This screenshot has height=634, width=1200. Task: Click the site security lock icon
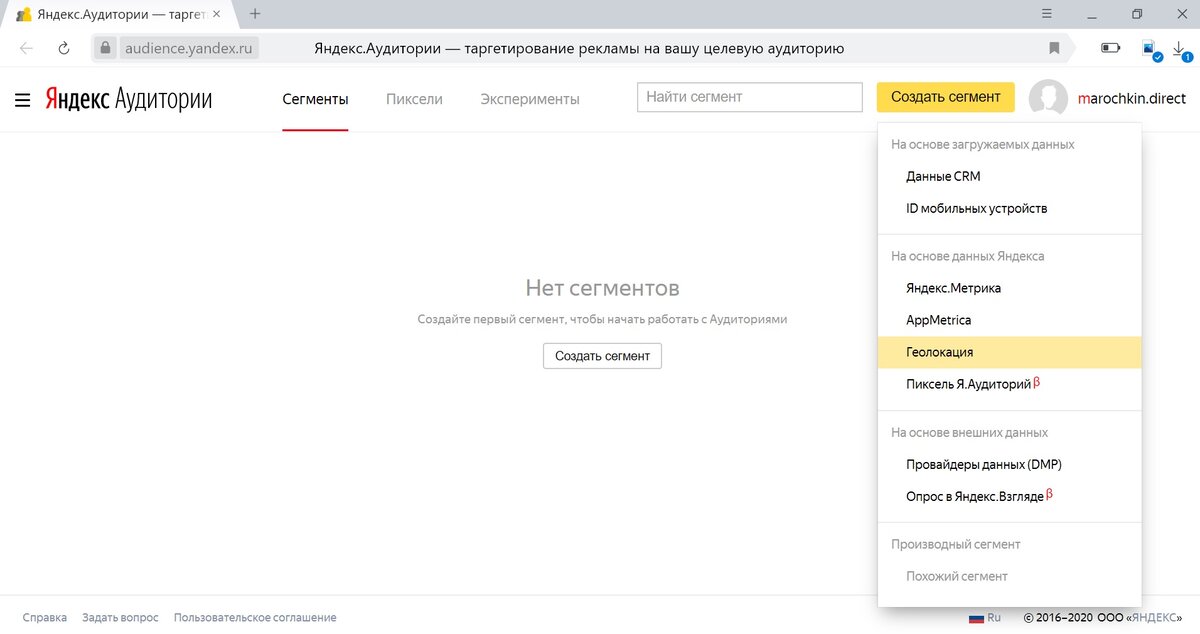coord(104,47)
